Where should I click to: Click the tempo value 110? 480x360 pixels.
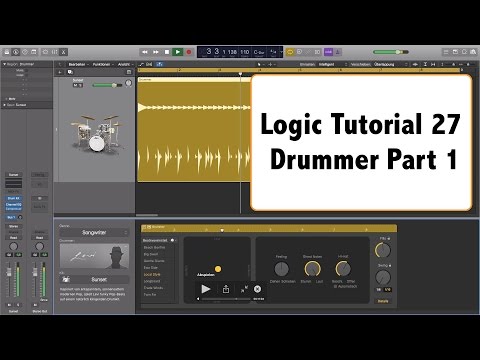pyautogui.click(x=245, y=52)
